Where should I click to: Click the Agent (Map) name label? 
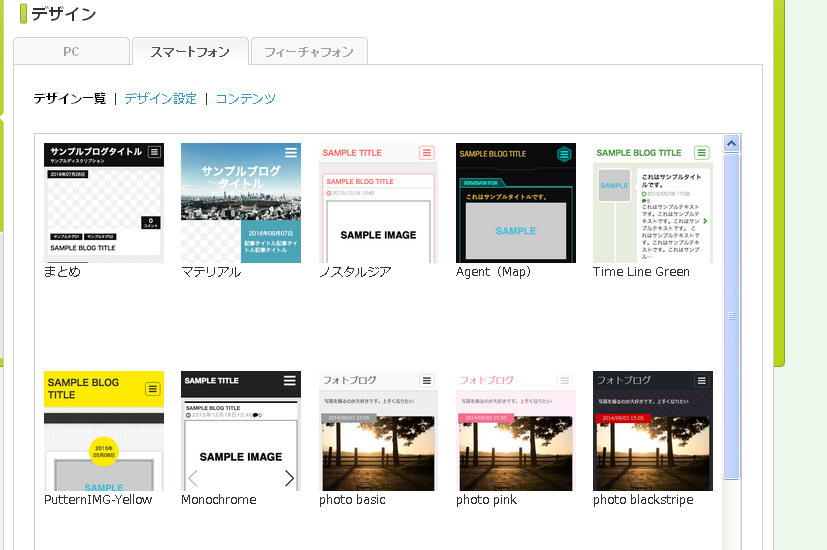click(x=494, y=272)
